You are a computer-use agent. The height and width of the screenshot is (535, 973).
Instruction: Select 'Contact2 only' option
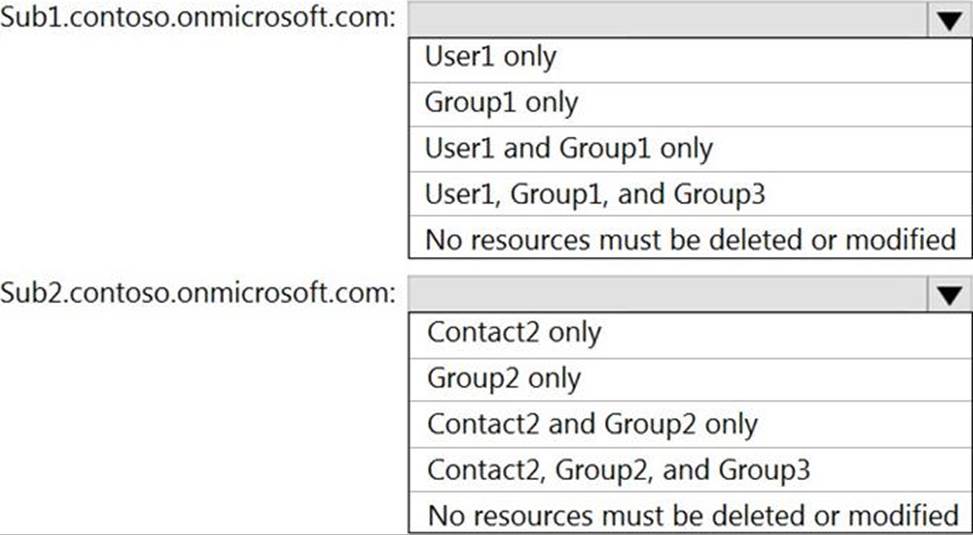click(x=690, y=336)
